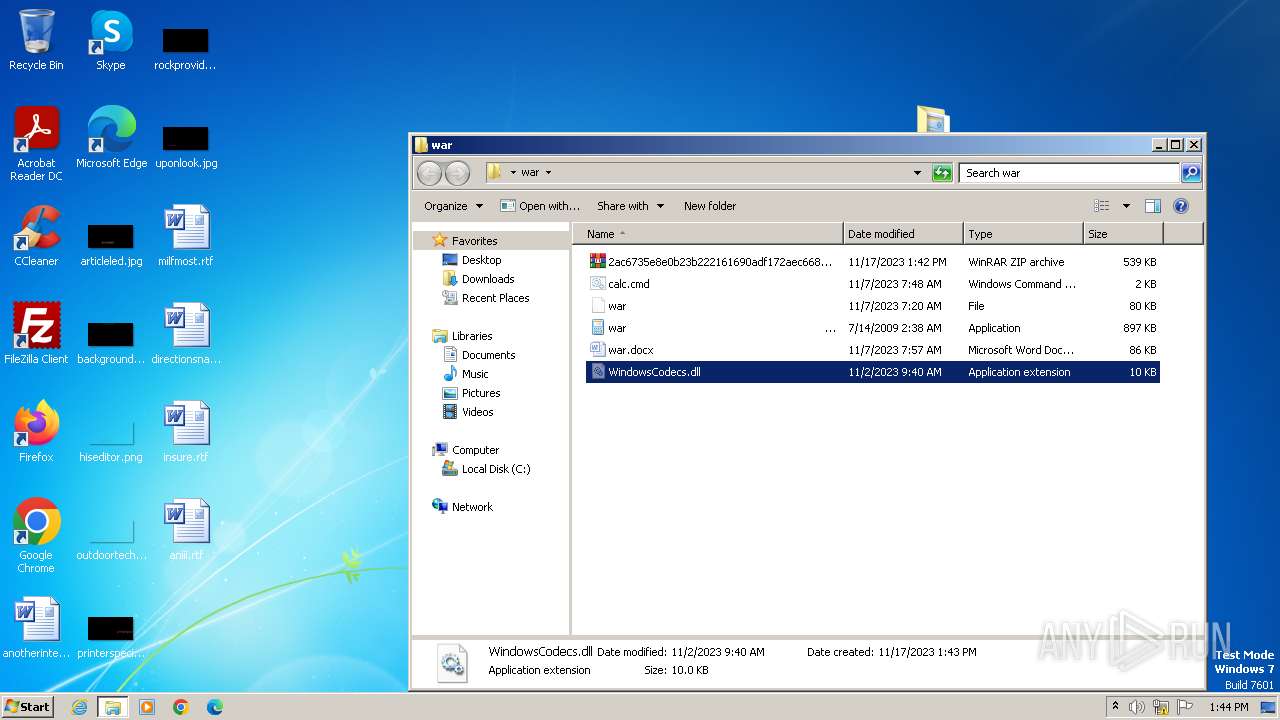The height and width of the screenshot is (720, 1280).
Task: Click war breadcrumb dropdown arrow
Action: click(x=548, y=173)
